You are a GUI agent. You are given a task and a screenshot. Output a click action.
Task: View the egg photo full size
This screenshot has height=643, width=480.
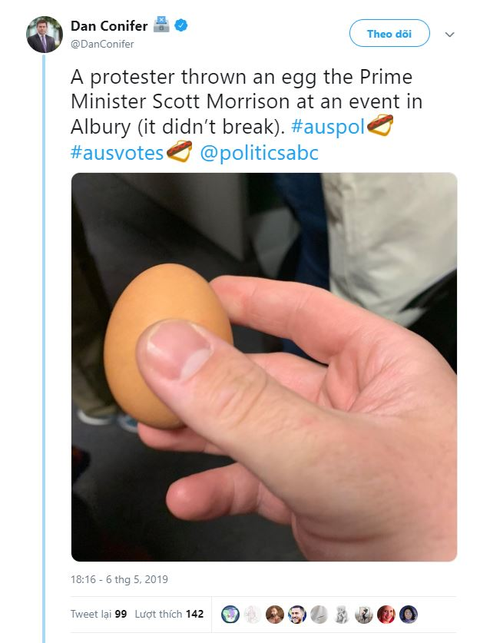(264, 367)
